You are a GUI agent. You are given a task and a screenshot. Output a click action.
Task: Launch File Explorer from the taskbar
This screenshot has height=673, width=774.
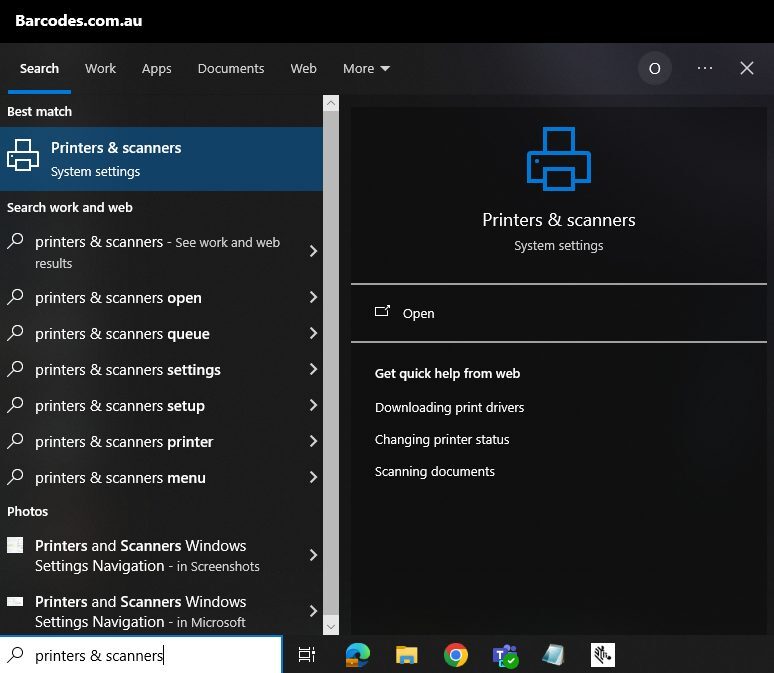[x=406, y=655]
